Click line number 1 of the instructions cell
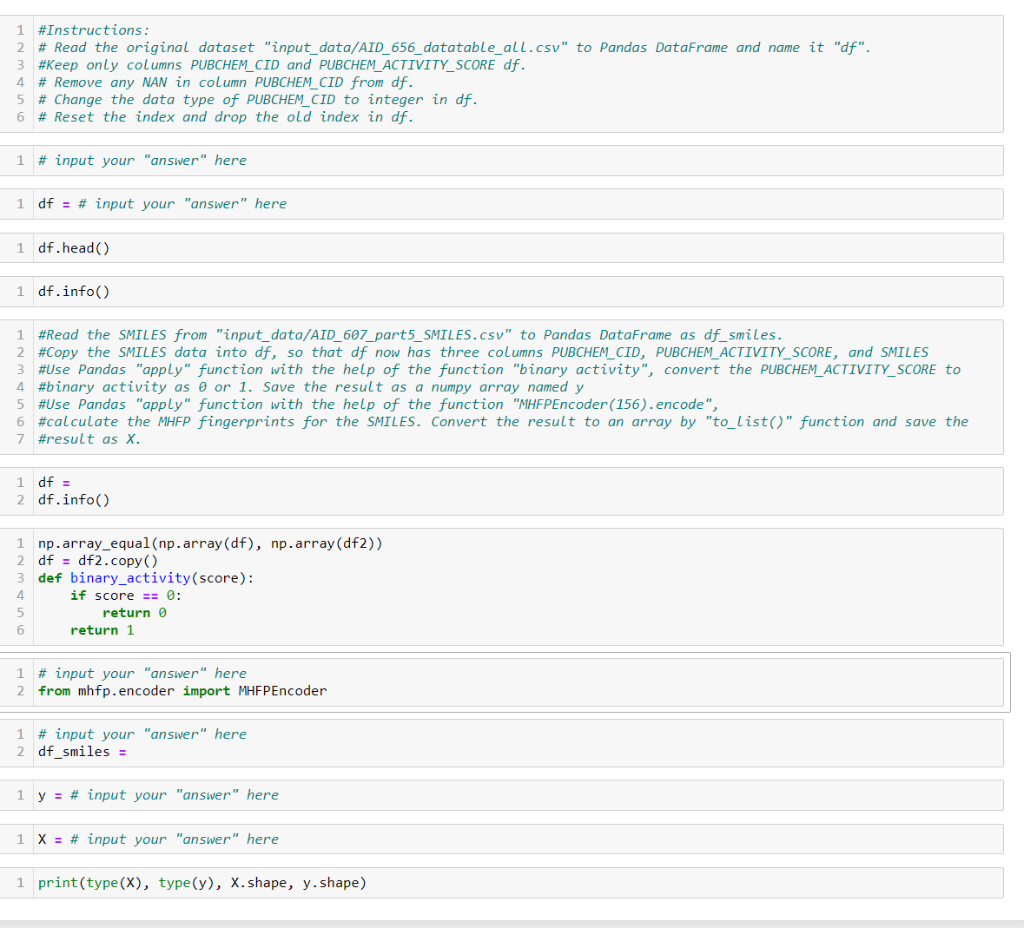The height and width of the screenshot is (928, 1024). click(20, 29)
